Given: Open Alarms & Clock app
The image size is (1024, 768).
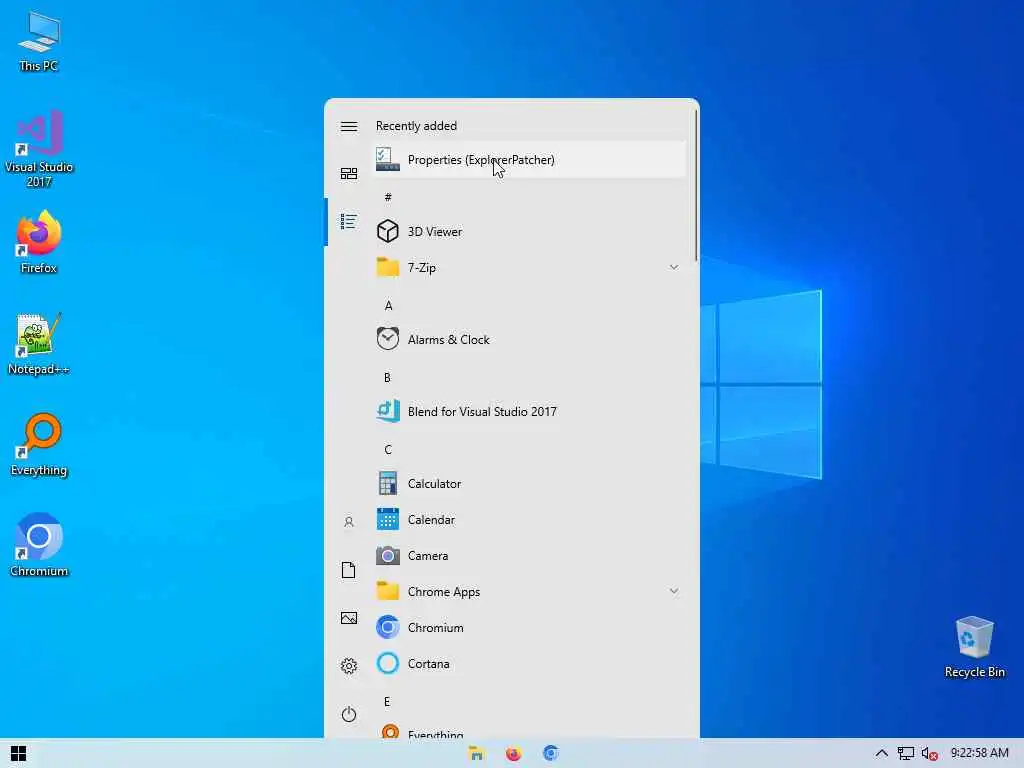Looking at the screenshot, I should click(529, 340).
